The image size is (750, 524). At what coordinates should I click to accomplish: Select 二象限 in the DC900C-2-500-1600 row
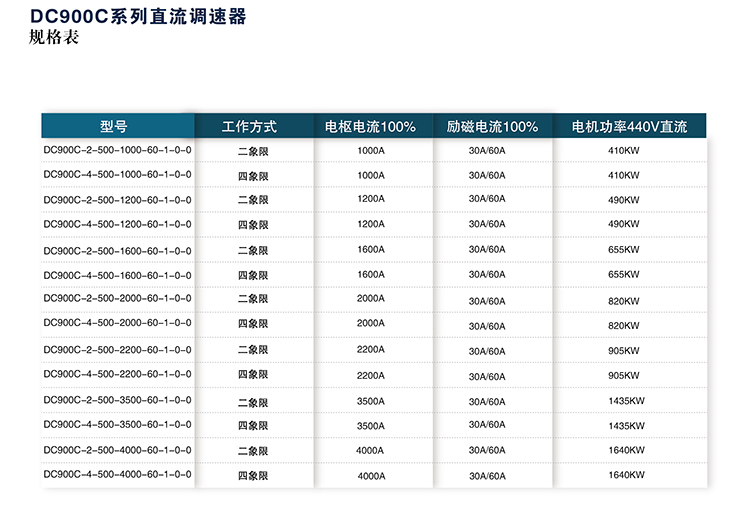click(x=253, y=251)
